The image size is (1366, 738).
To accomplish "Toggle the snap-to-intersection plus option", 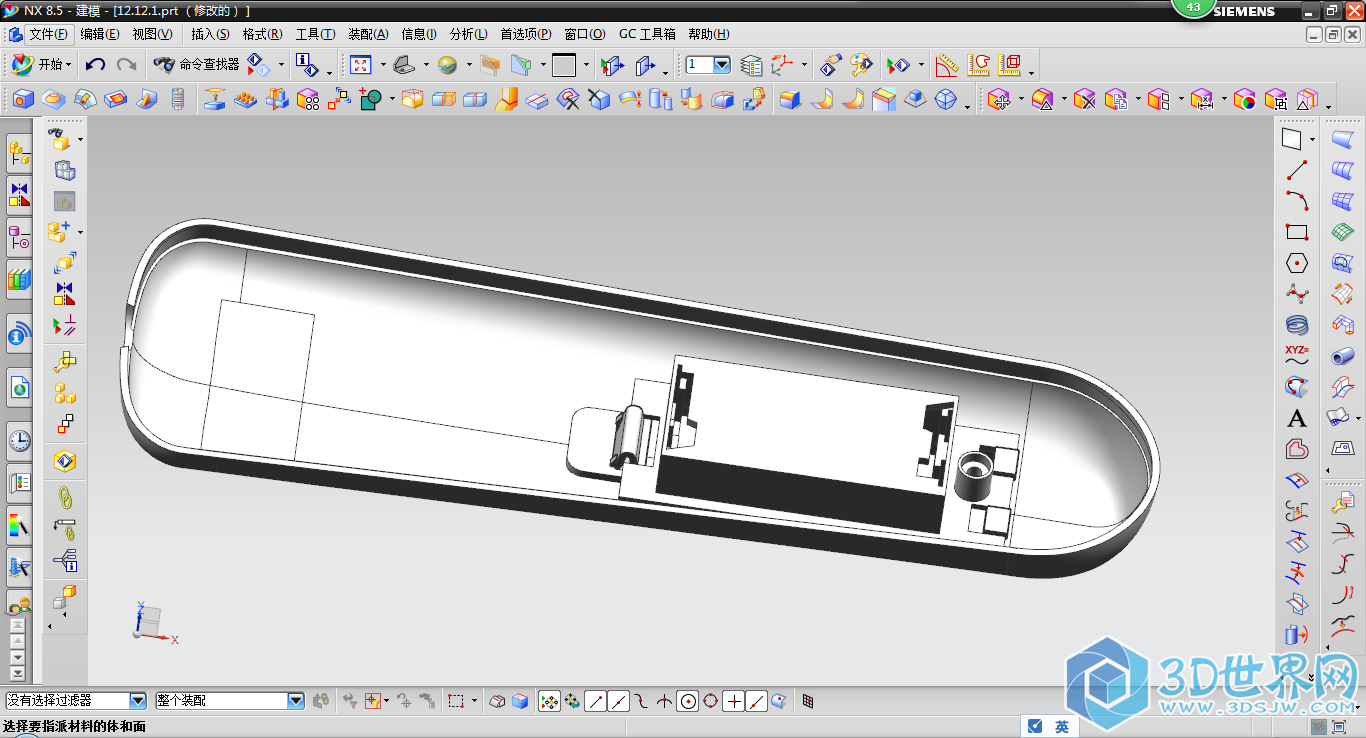I will [734, 701].
